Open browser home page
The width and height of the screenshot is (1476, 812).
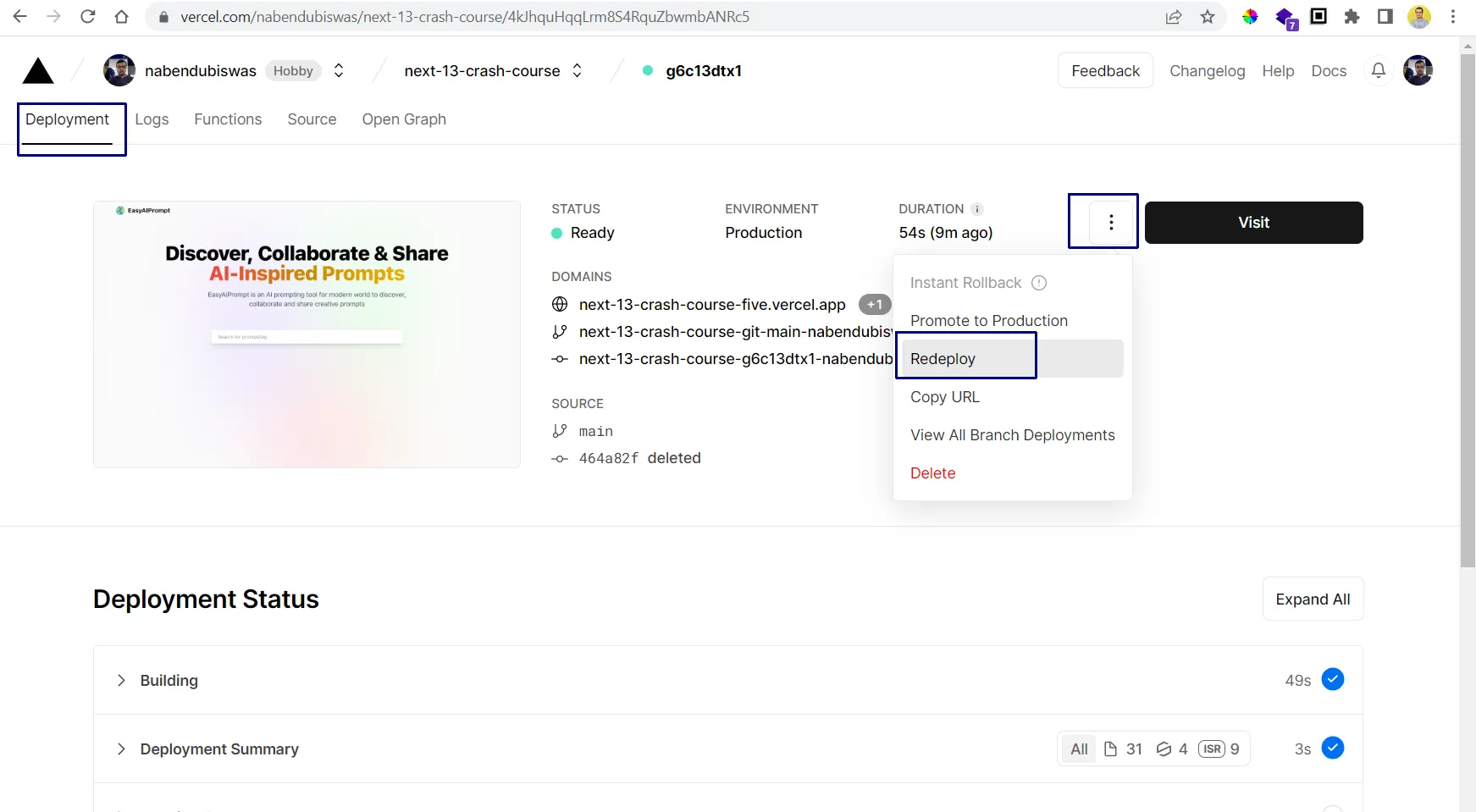coord(122,16)
